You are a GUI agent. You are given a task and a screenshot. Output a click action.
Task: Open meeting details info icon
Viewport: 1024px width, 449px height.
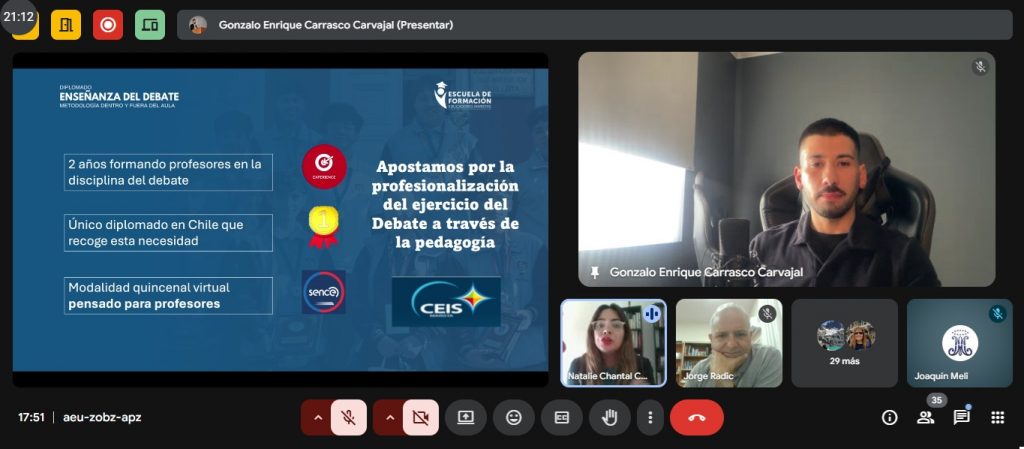[889, 417]
